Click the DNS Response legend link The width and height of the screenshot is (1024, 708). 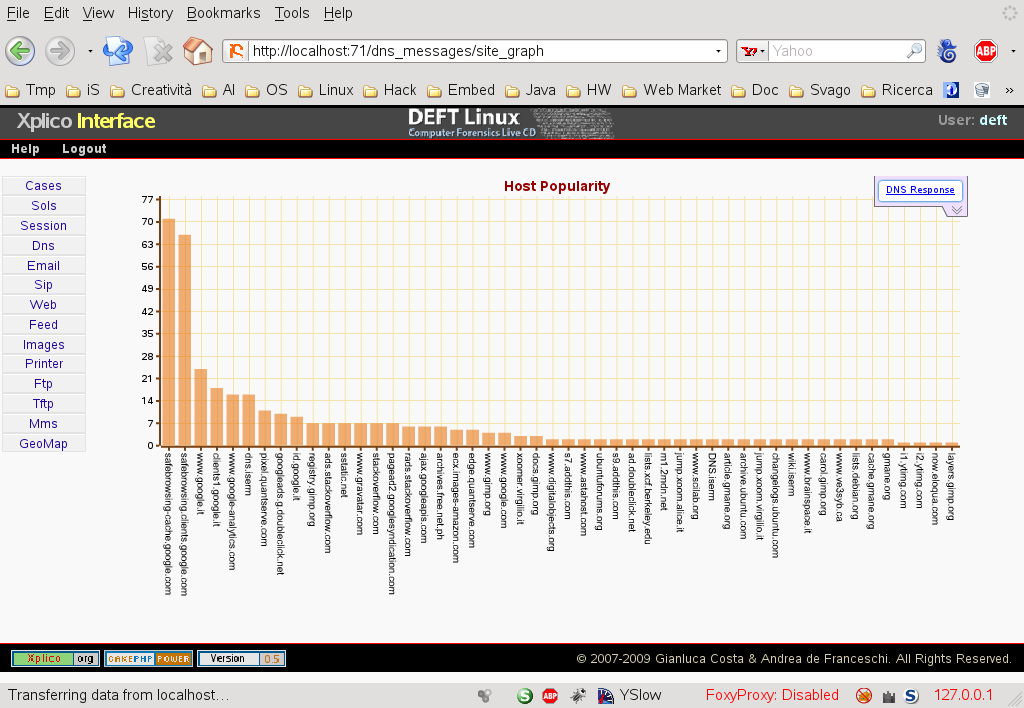[x=920, y=190]
